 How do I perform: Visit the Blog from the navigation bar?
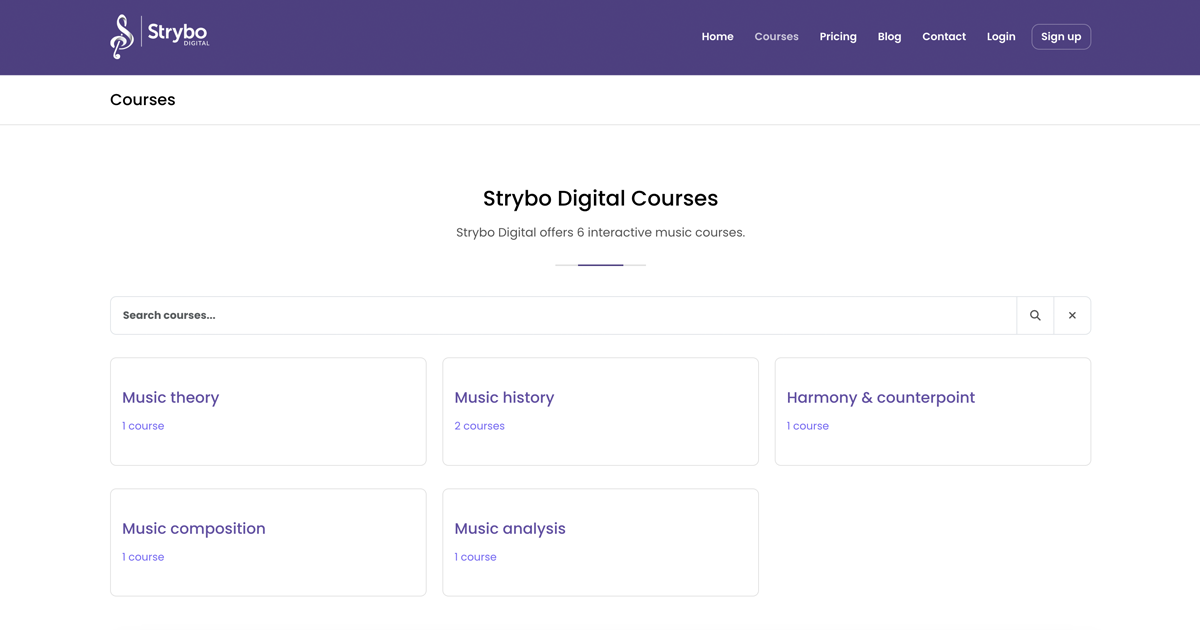coord(889,37)
